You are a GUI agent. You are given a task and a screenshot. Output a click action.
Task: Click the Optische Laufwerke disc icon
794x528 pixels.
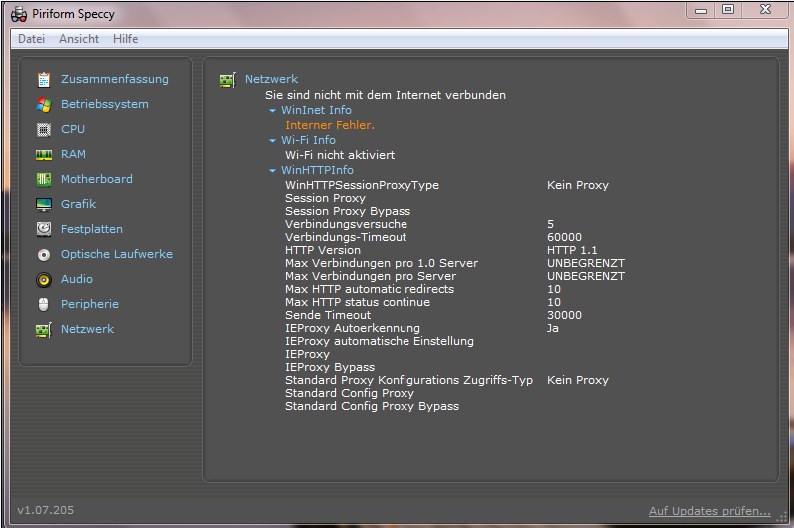[44, 255]
